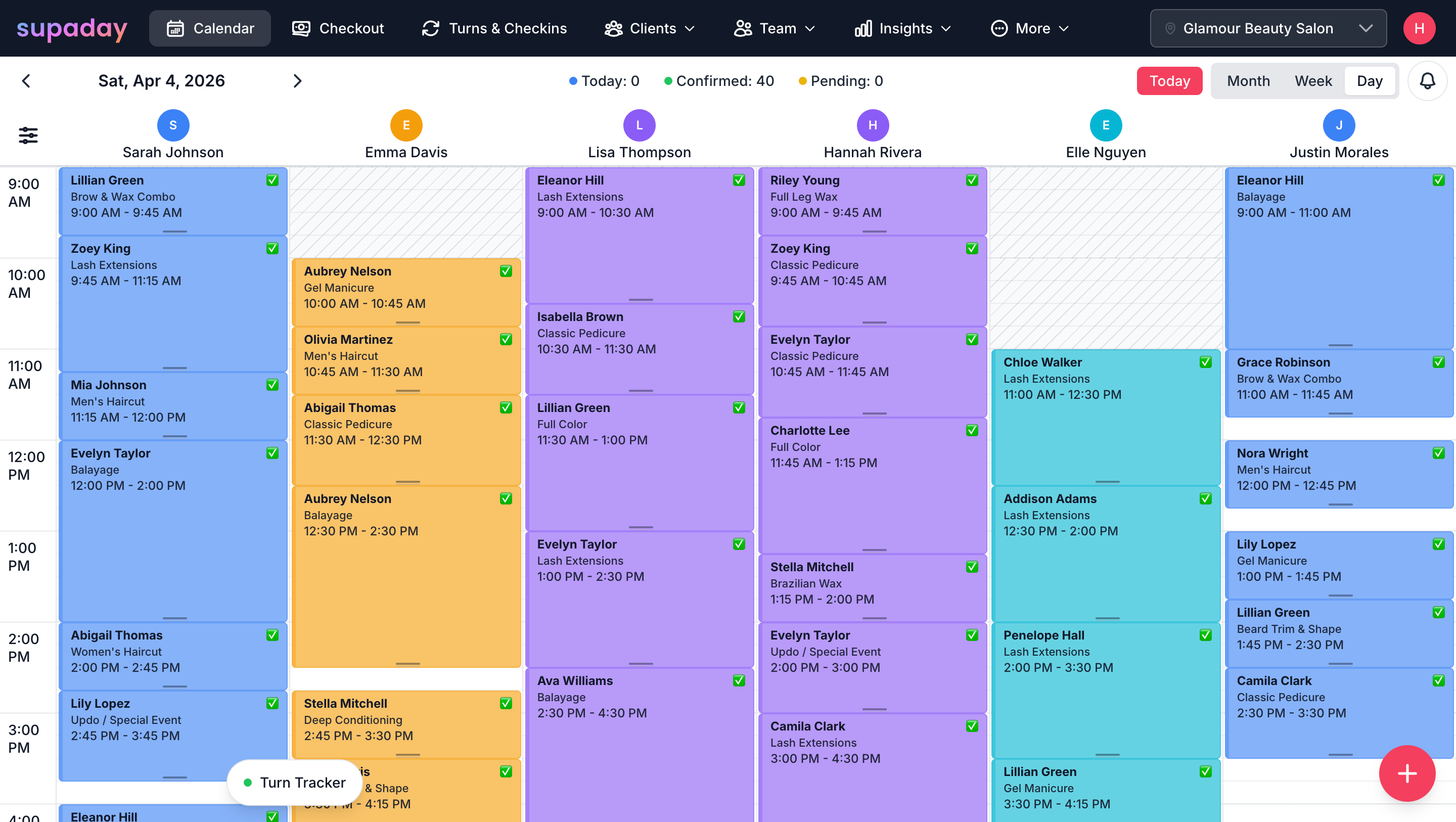Toggle confirmed check on Aubrey Nelson Gel Manicure

click(506, 271)
